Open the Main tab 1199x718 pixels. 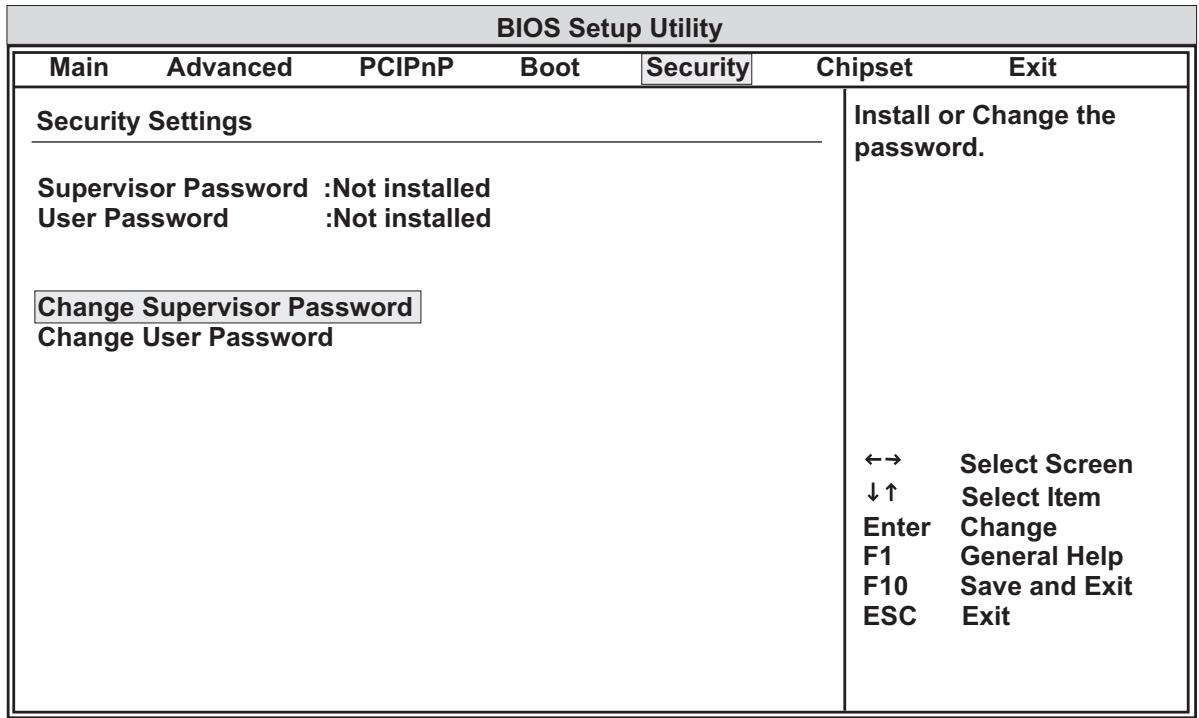(x=79, y=67)
